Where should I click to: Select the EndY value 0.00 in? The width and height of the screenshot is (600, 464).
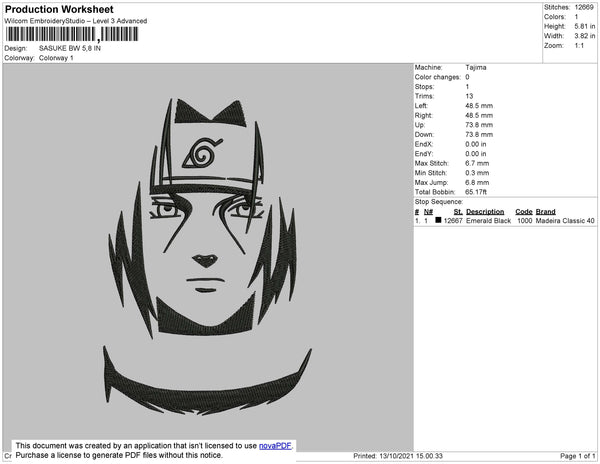click(x=476, y=154)
